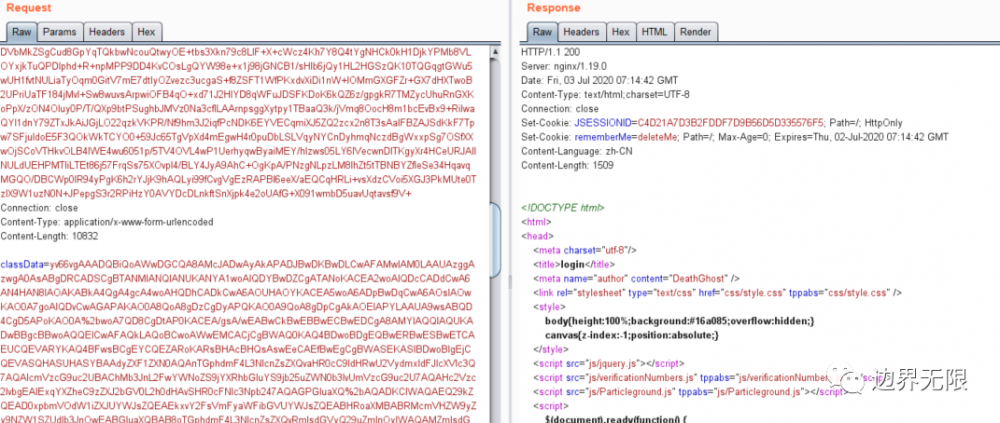
Task: Click the Content-Length: 1509 line
Action: [x=567, y=165]
